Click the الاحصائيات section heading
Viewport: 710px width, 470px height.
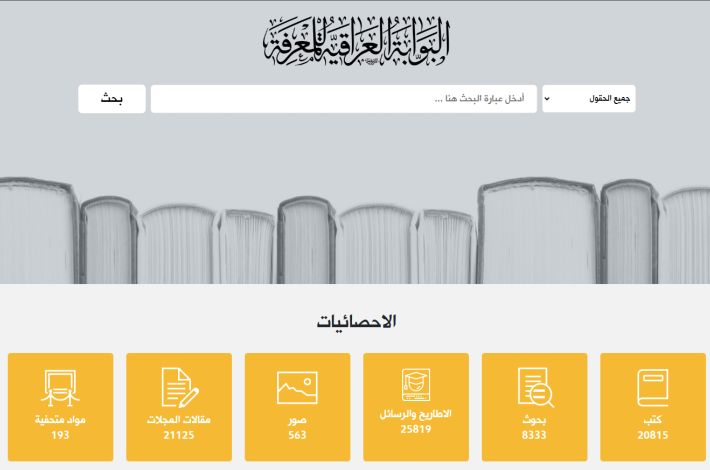point(355,321)
